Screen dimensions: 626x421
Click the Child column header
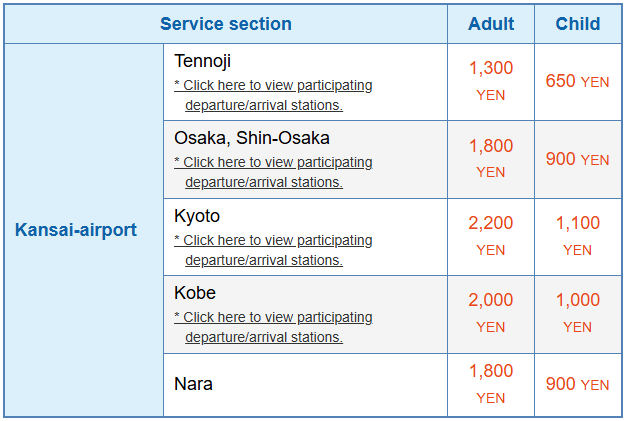(578, 24)
